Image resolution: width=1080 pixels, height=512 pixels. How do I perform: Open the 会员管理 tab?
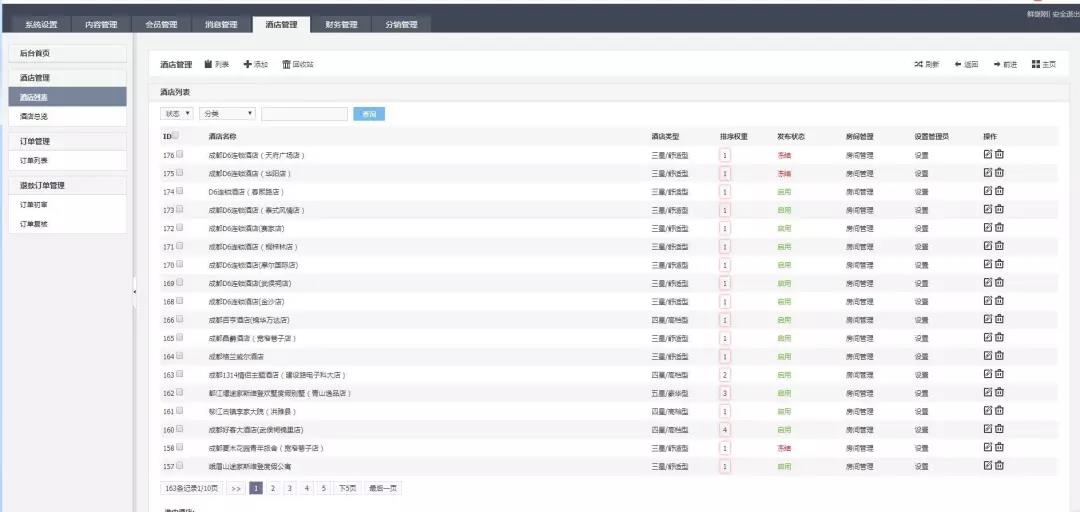(x=161, y=24)
